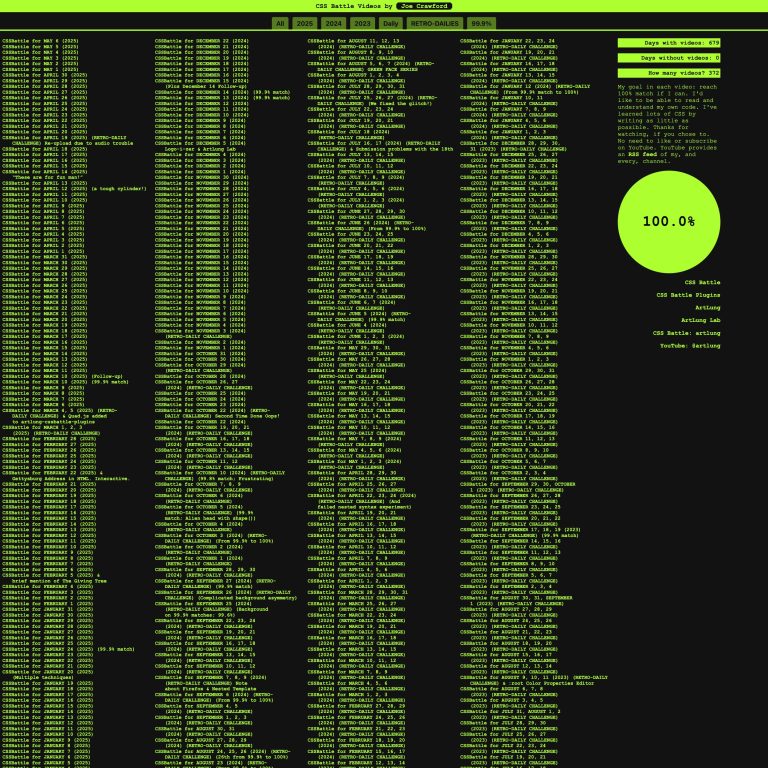The image size is (768, 768).
Task: Click the 100.0% progress circle
Action: click(x=669, y=221)
